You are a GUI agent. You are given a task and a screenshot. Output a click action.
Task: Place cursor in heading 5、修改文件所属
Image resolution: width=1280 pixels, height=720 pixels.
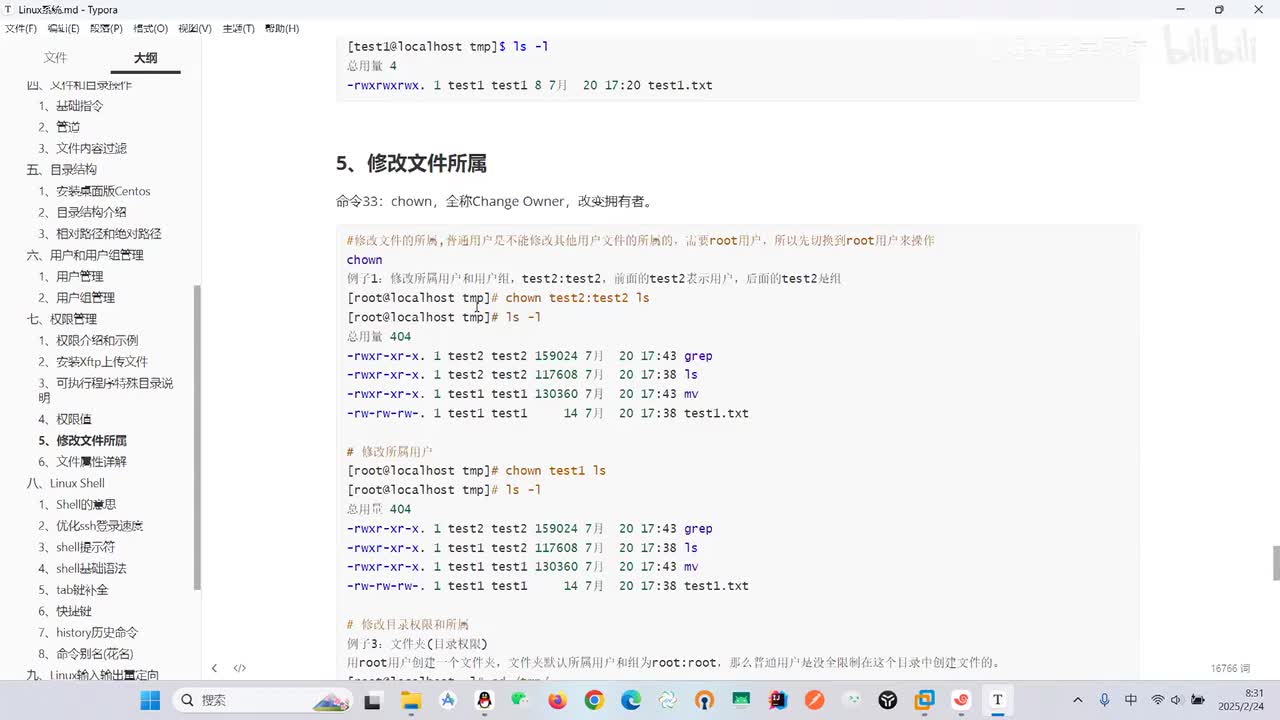click(411, 163)
